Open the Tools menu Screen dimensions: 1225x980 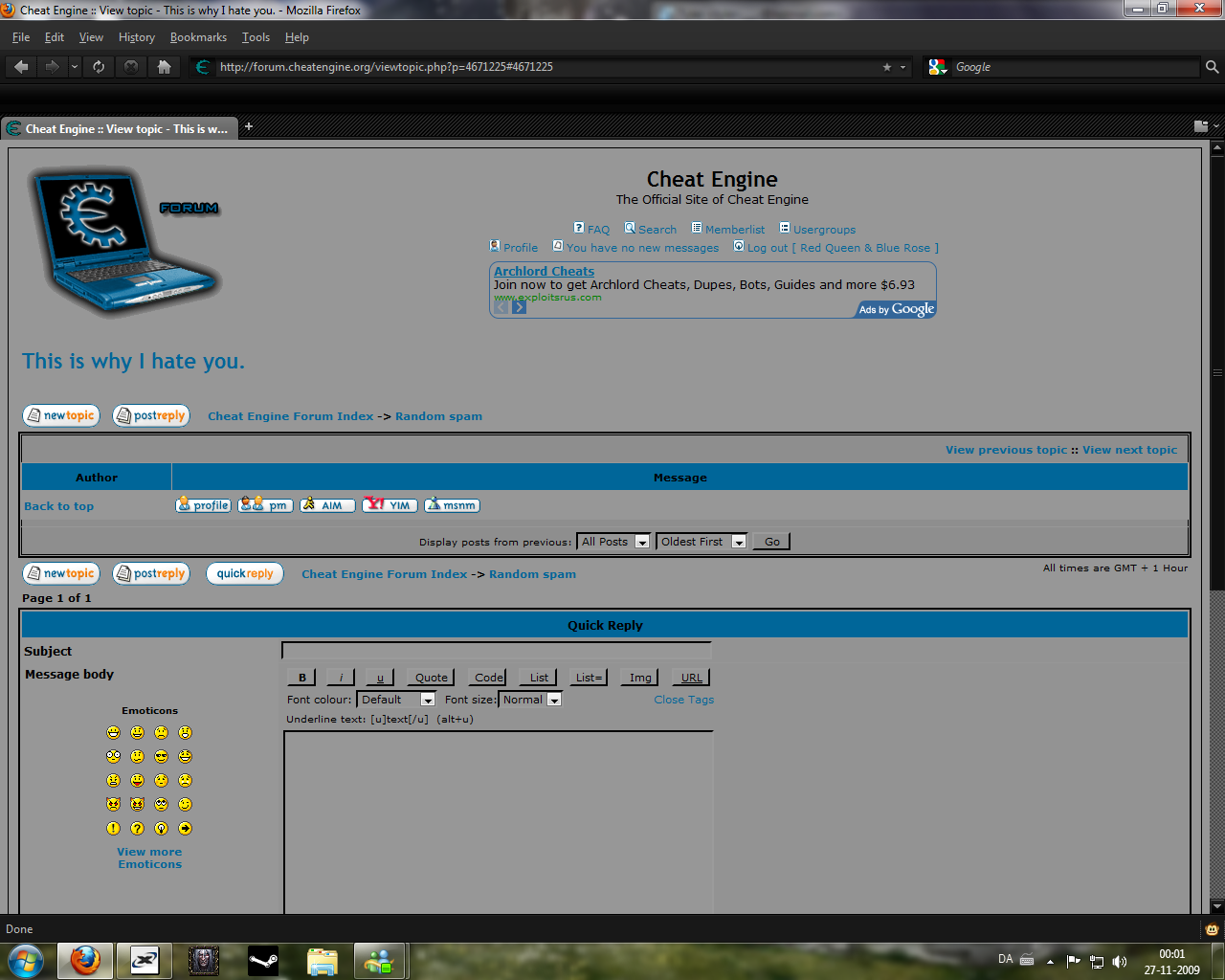[256, 37]
